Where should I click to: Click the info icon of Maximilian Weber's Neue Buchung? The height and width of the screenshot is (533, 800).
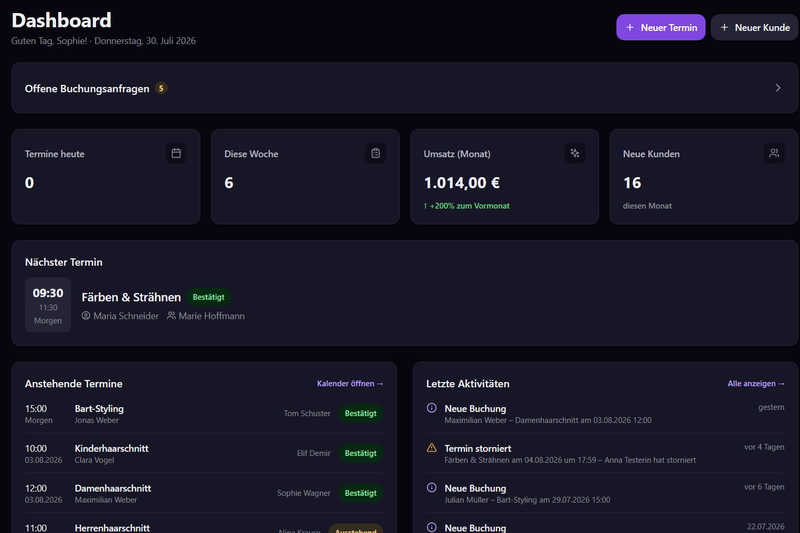click(x=432, y=408)
